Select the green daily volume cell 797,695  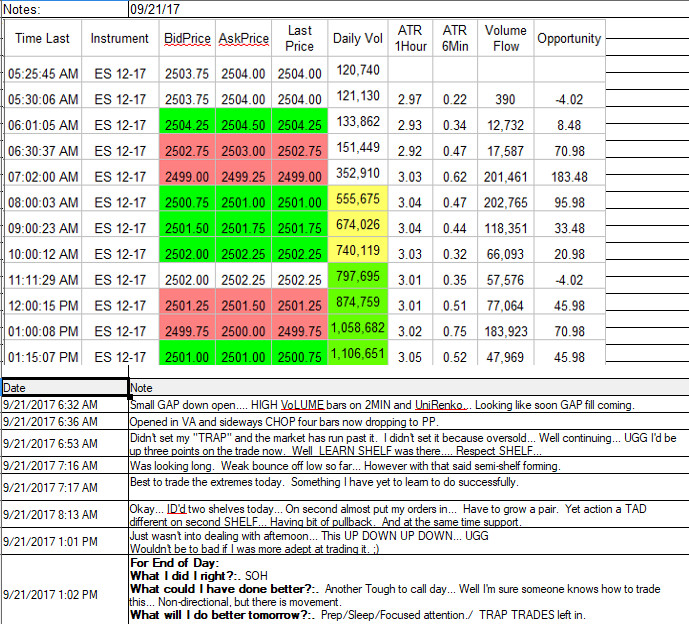[x=358, y=276]
